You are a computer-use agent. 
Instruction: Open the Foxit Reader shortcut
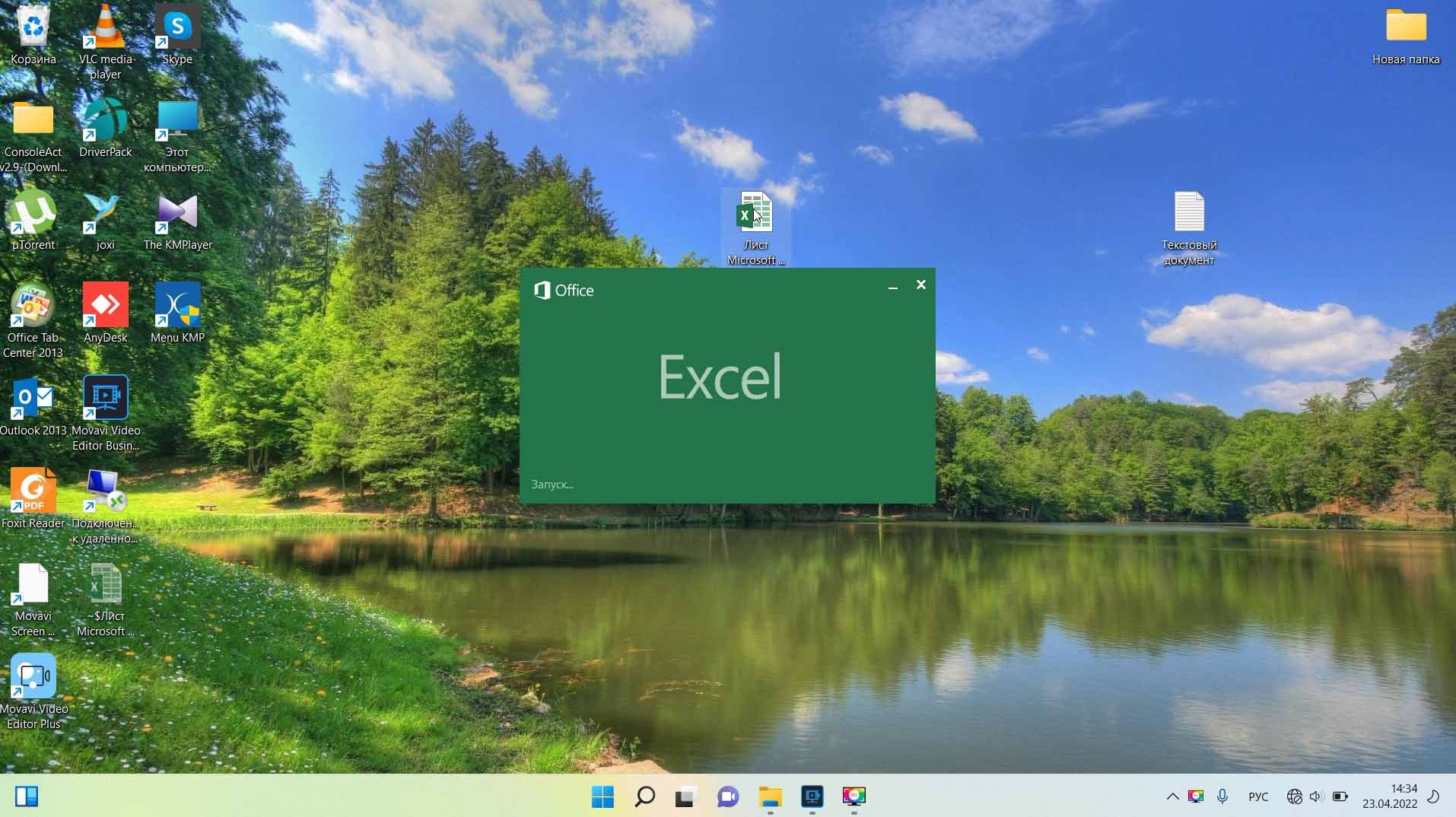pos(33,499)
